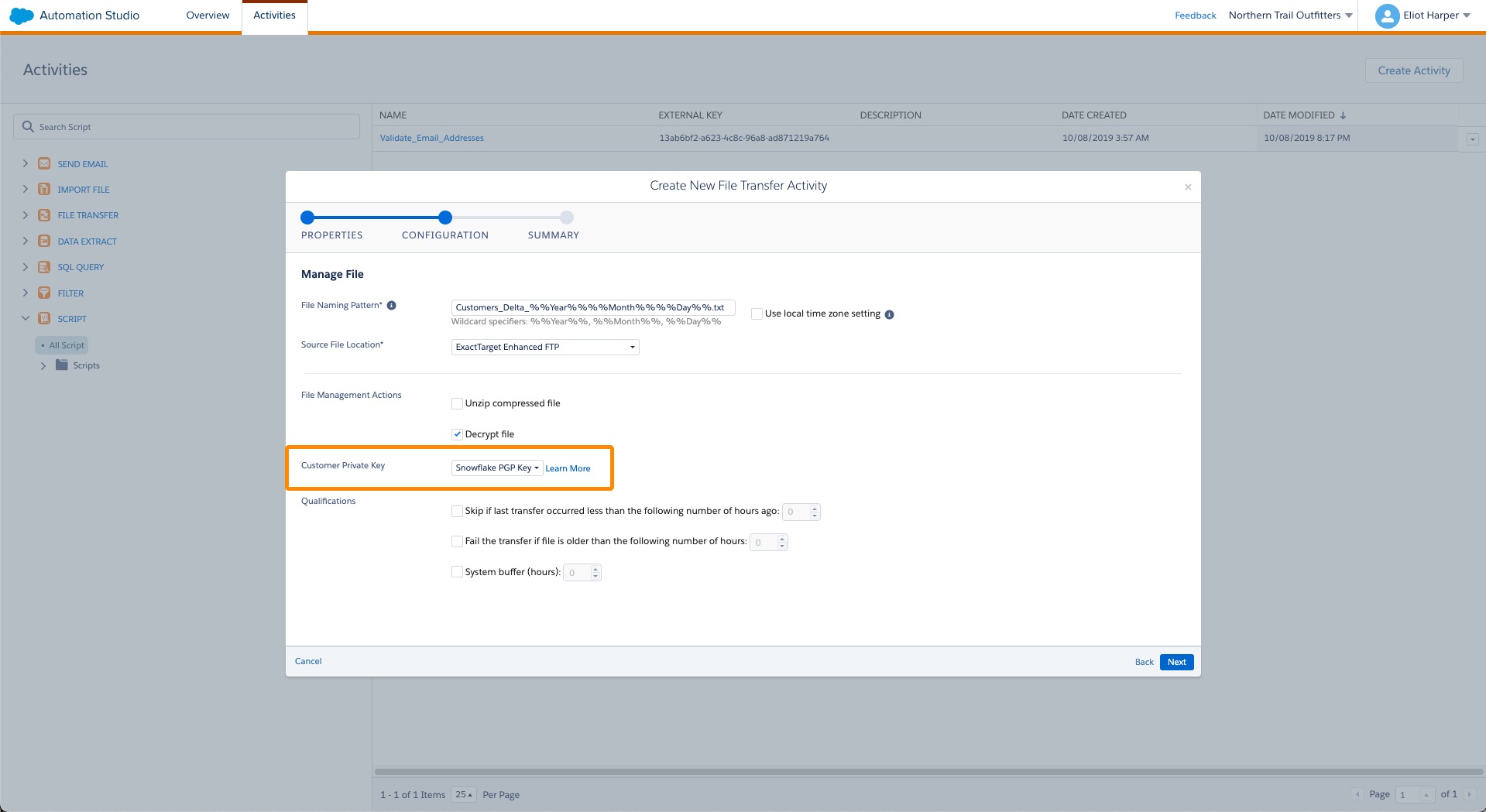Open the row actions dropdown for Validate_Email_Addresses
This screenshot has height=812, width=1486.
(1472, 139)
